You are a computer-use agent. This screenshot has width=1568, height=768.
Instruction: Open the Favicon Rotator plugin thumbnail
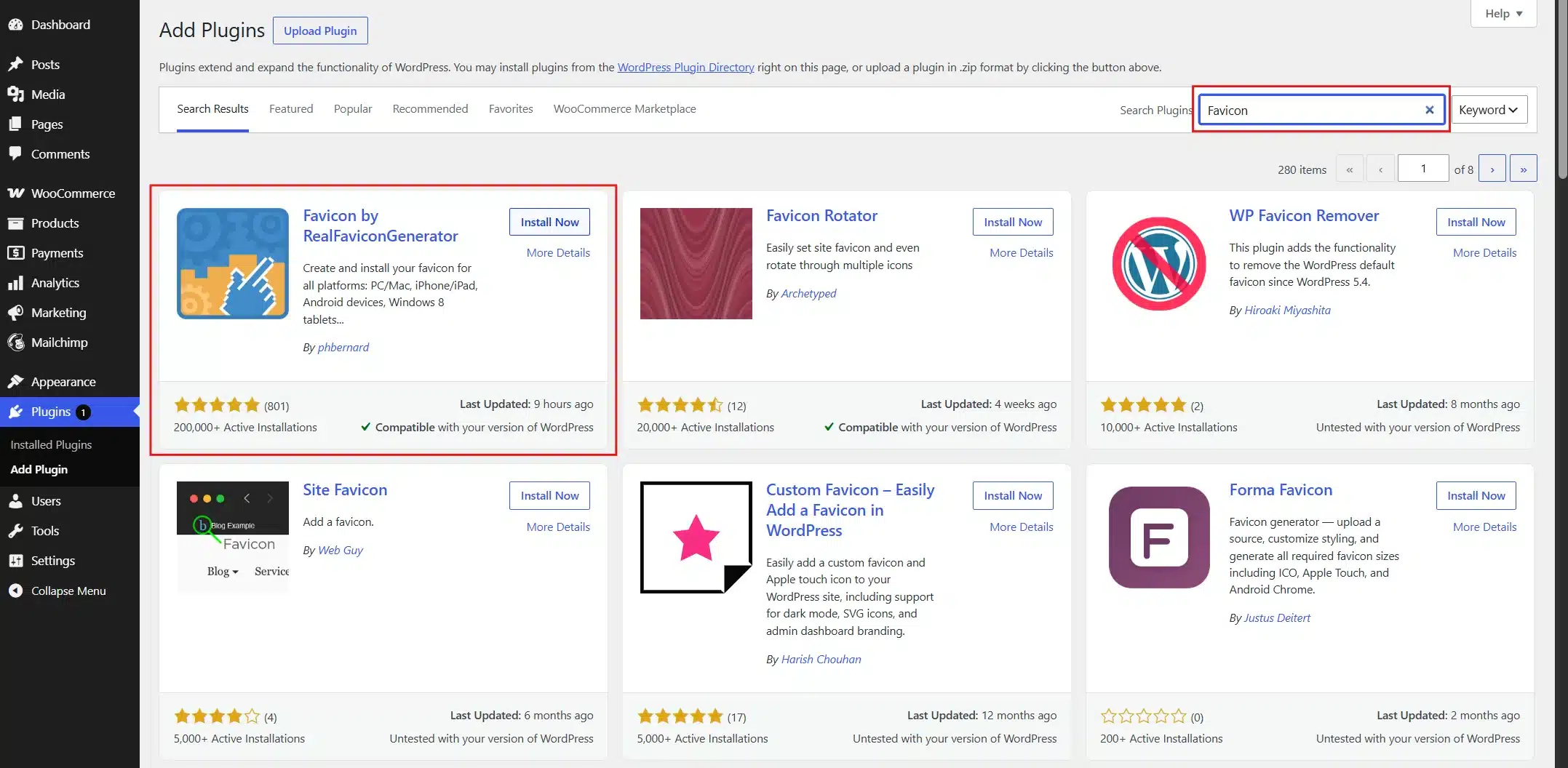696,263
